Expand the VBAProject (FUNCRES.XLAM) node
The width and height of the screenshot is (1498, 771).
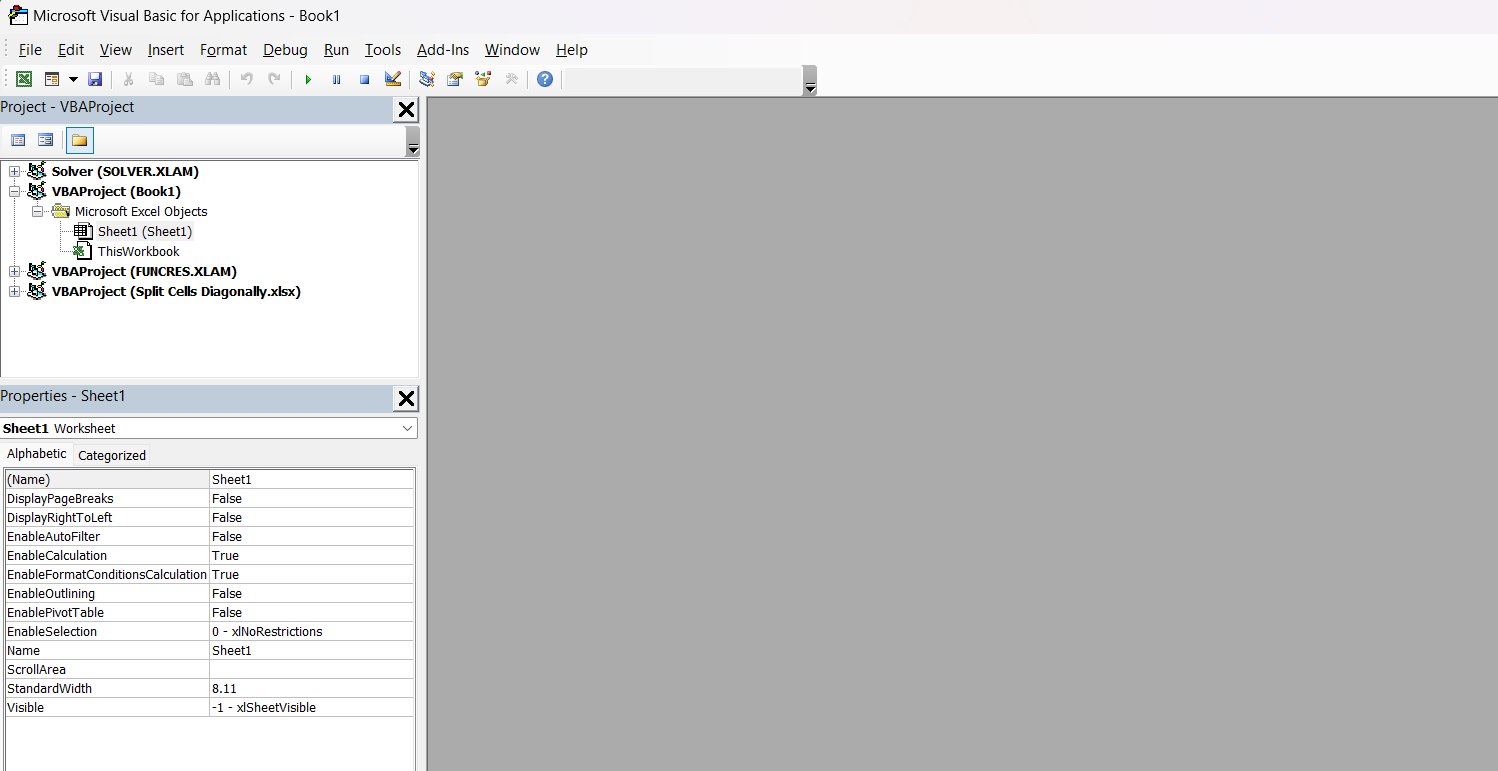pos(14,271)
